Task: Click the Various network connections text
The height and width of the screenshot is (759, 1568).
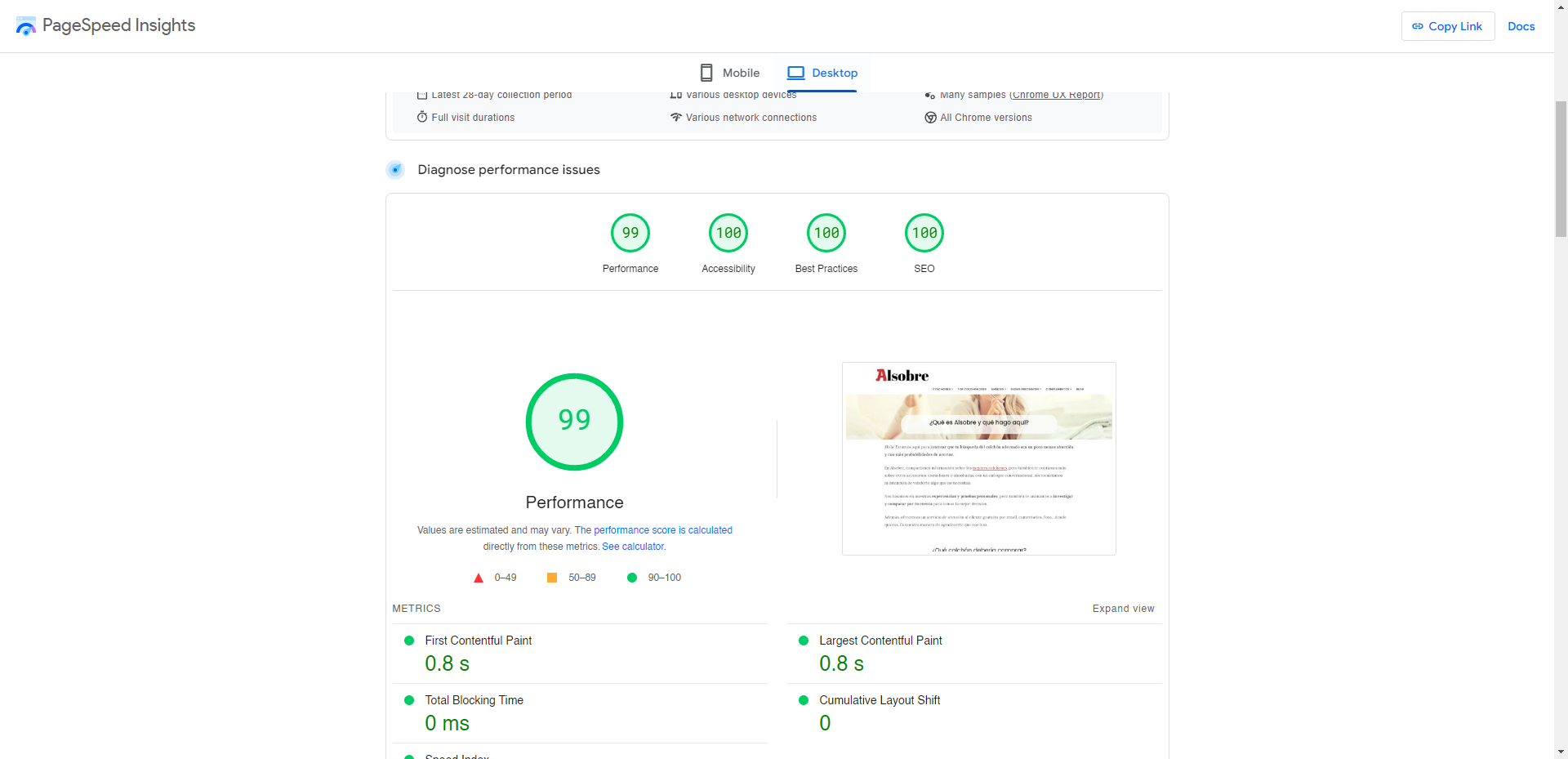Action: coord(751,118)
